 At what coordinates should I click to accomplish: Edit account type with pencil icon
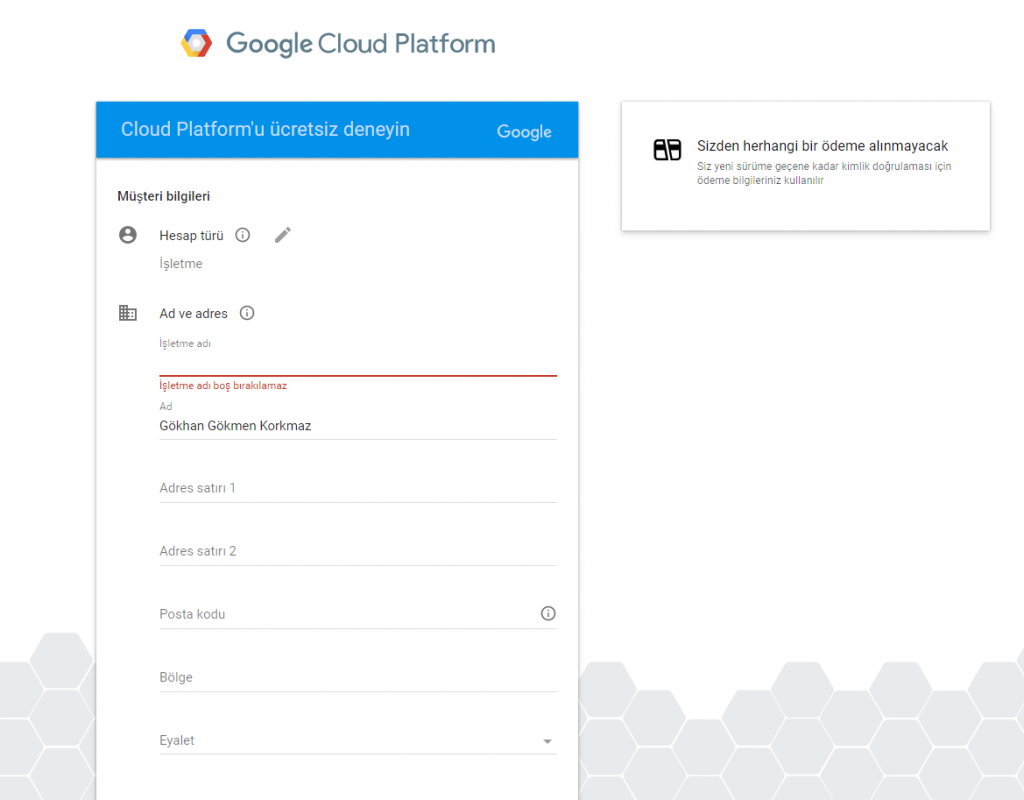[283, 235]
